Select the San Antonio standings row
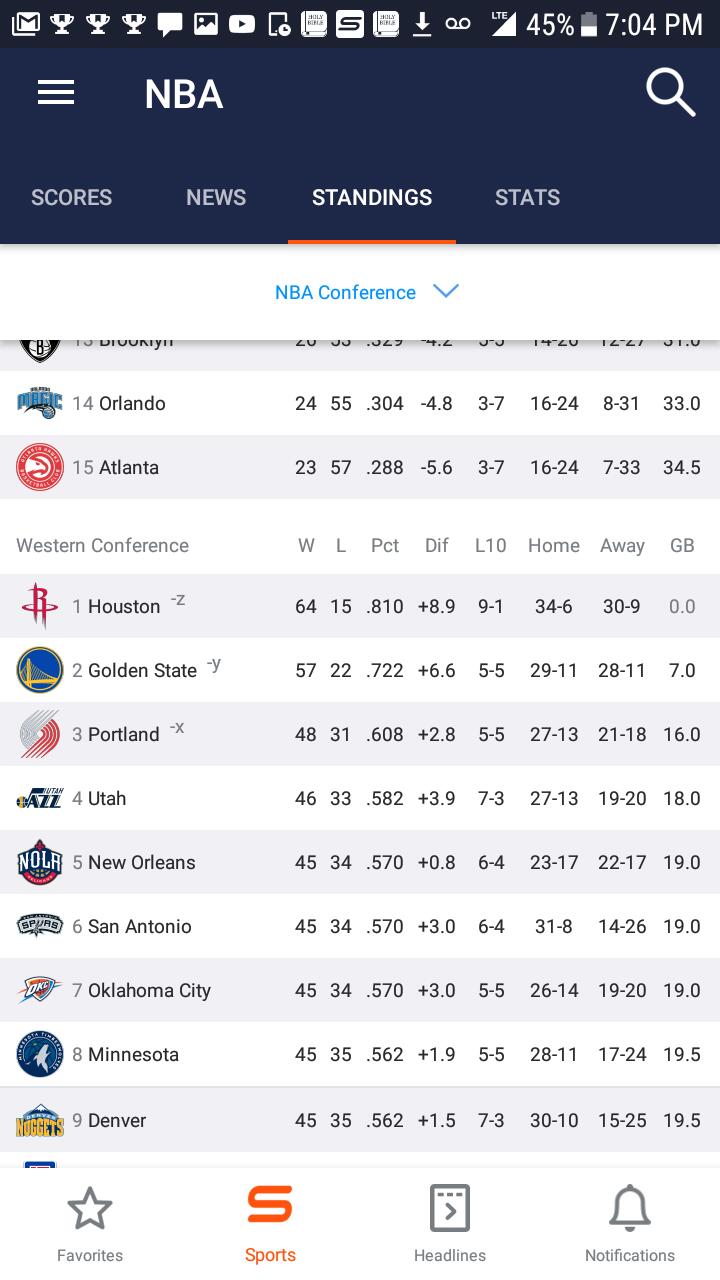The height and width of the screenshot is (1280, 720). tap(360, 926)
